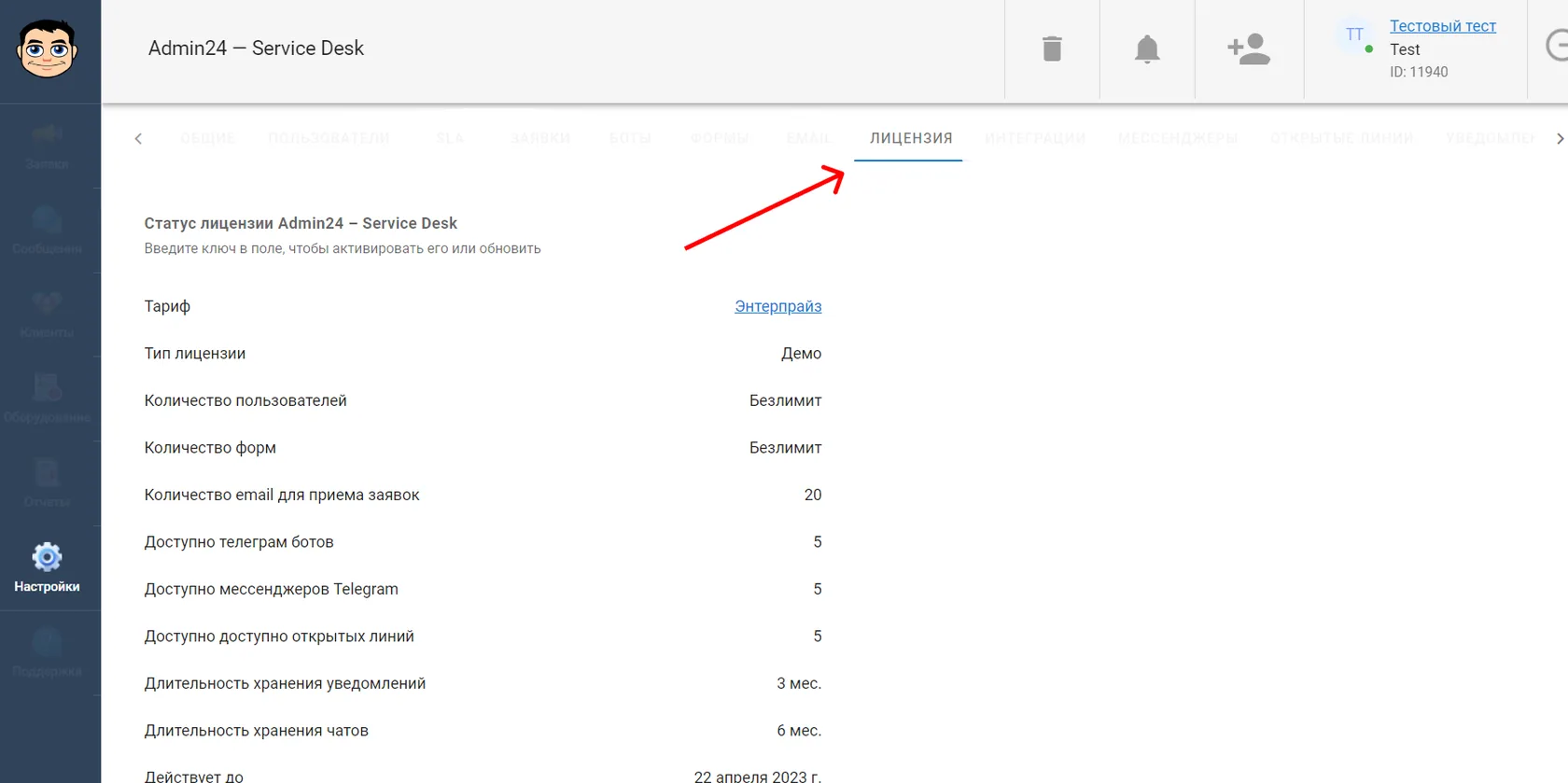Click the Admin24 mascot avatar logo
Screen dimensions: 1568x783
47,49
